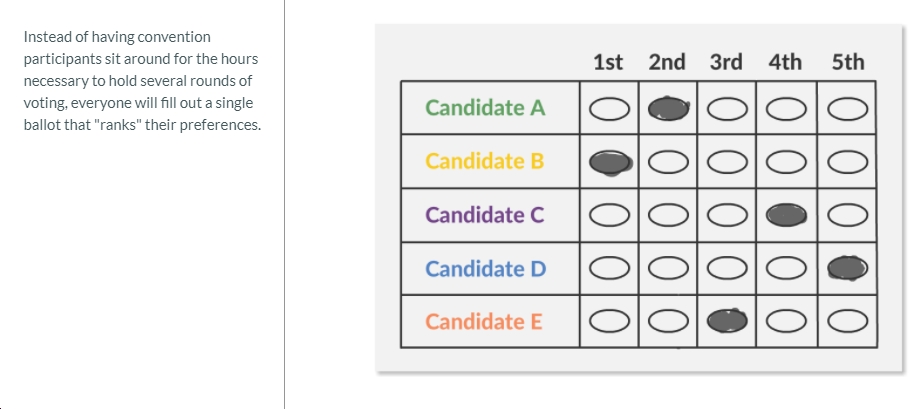Image resolution: width=923 pixels, height=409 pixels.
Task: Select 1st choice bubble for Candidate E
Action: [x=609, y=321]
